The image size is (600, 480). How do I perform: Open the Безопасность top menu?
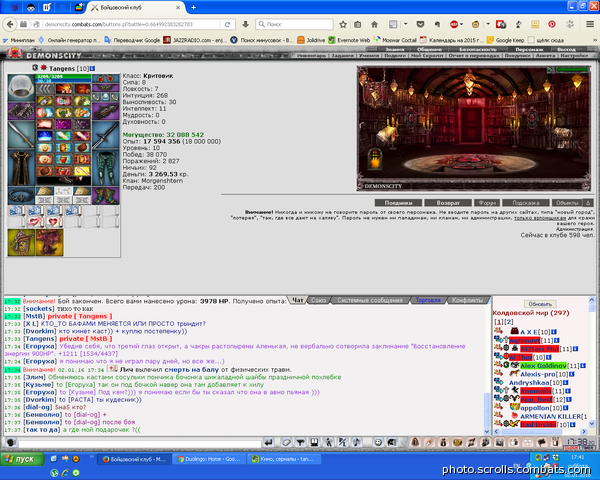(x=478, y=49)
